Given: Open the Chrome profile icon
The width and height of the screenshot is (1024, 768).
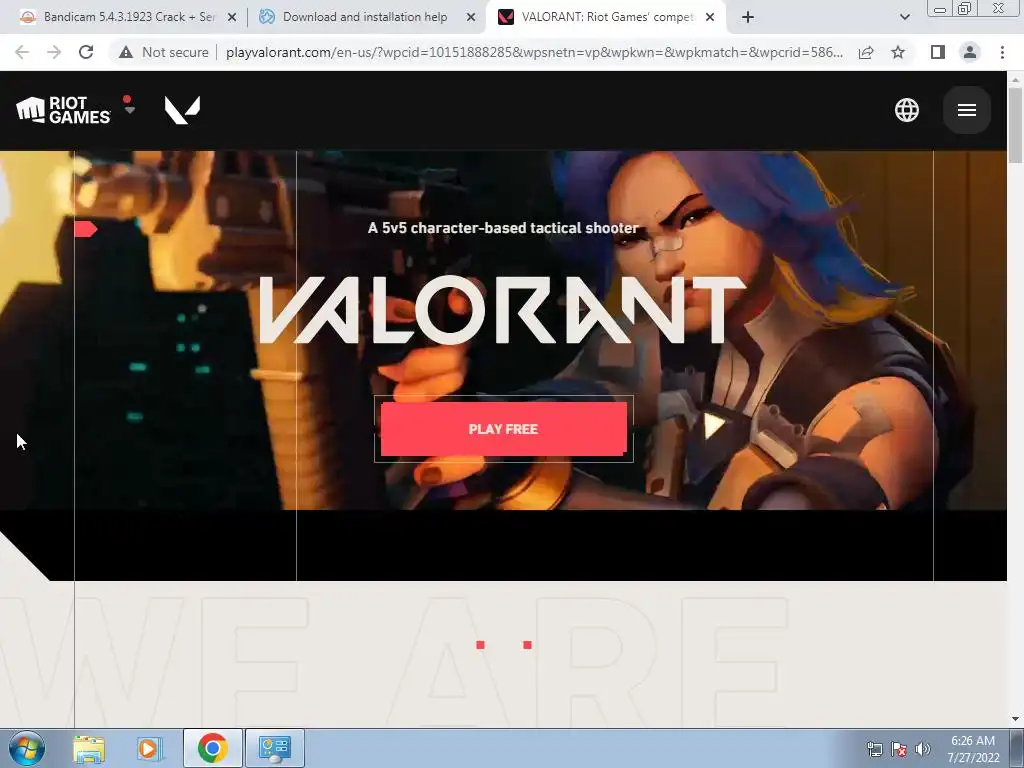Looking at the screenshot, I should (970, 52).
